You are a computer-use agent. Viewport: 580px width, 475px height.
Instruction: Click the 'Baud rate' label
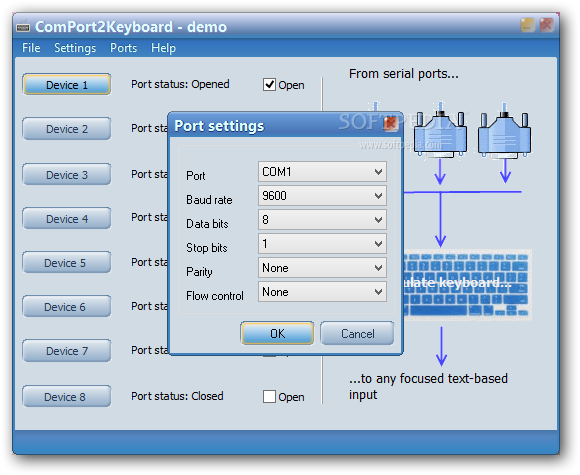pyautogui.click(x=209, y=200)
